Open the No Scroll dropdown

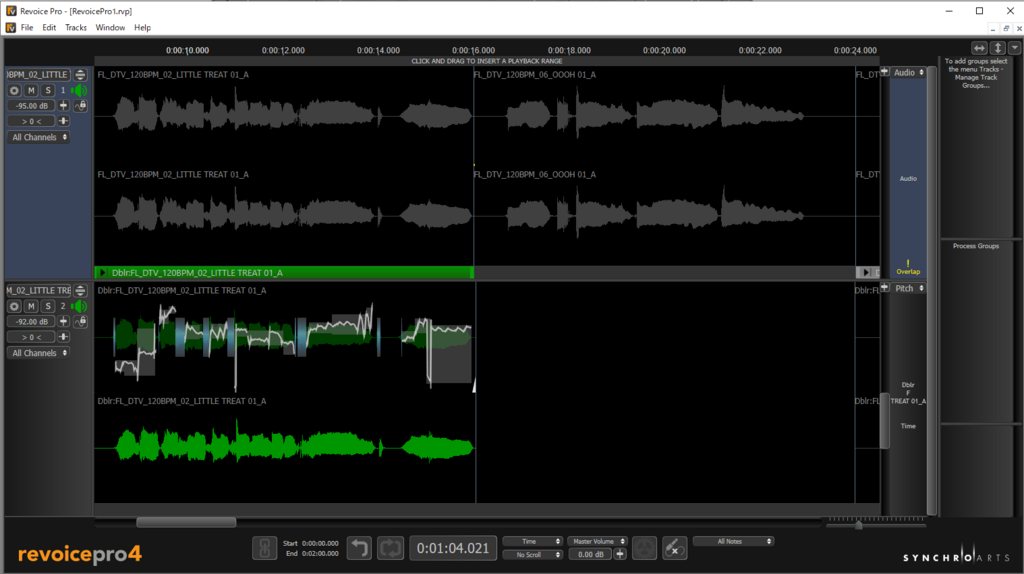[532, 554]
